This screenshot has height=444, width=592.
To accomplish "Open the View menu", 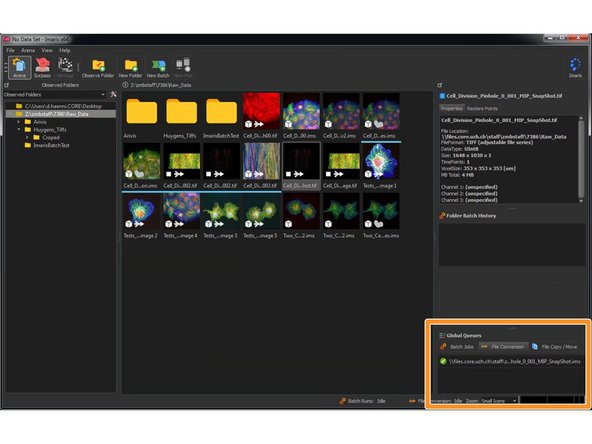I will pyautogui.click(x=47, y=50).
